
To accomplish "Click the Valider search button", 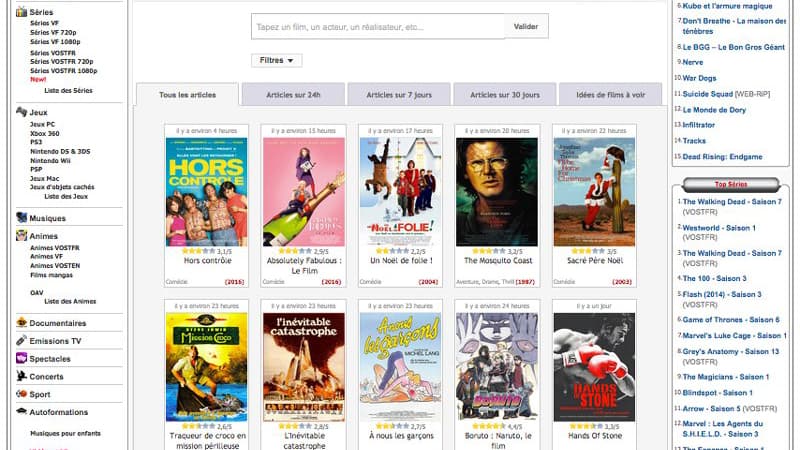I will 526,27.
